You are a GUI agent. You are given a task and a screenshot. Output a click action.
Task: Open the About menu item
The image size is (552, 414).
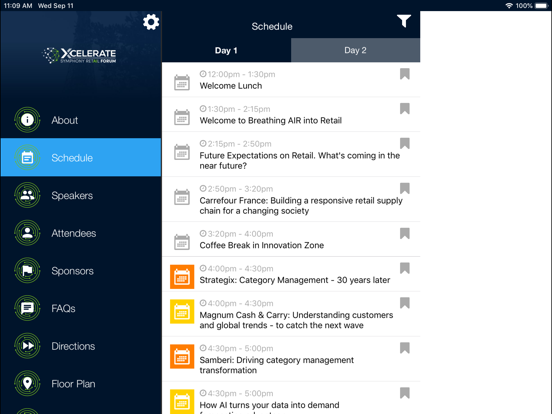[81, 120]
